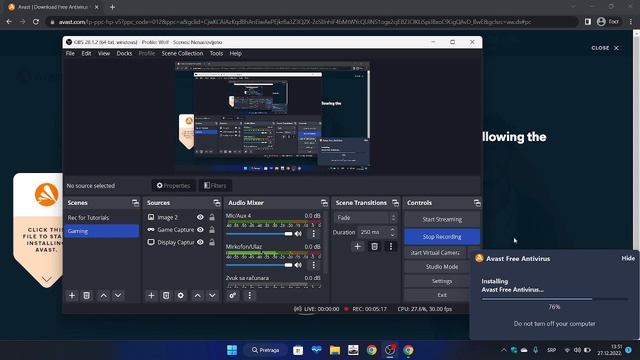The width and height of the screenshot is (640, 360).
Task: Move scene up arrow in Scenes panel
Action: click(x=104, y=295)
